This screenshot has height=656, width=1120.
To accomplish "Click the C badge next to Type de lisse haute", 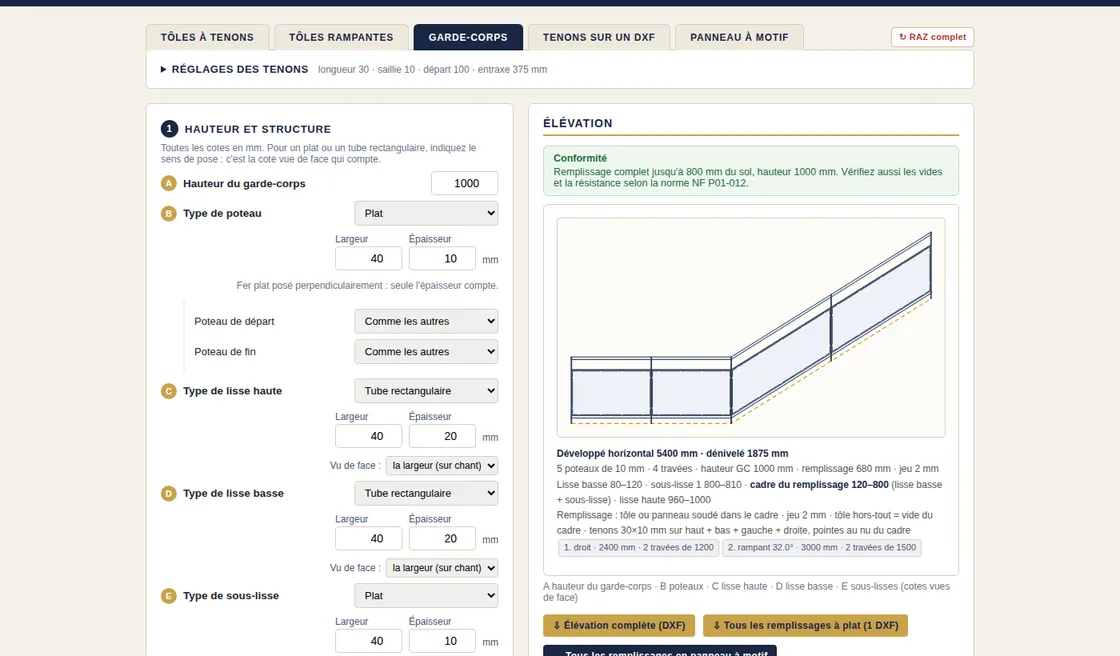I will (169, 391).
